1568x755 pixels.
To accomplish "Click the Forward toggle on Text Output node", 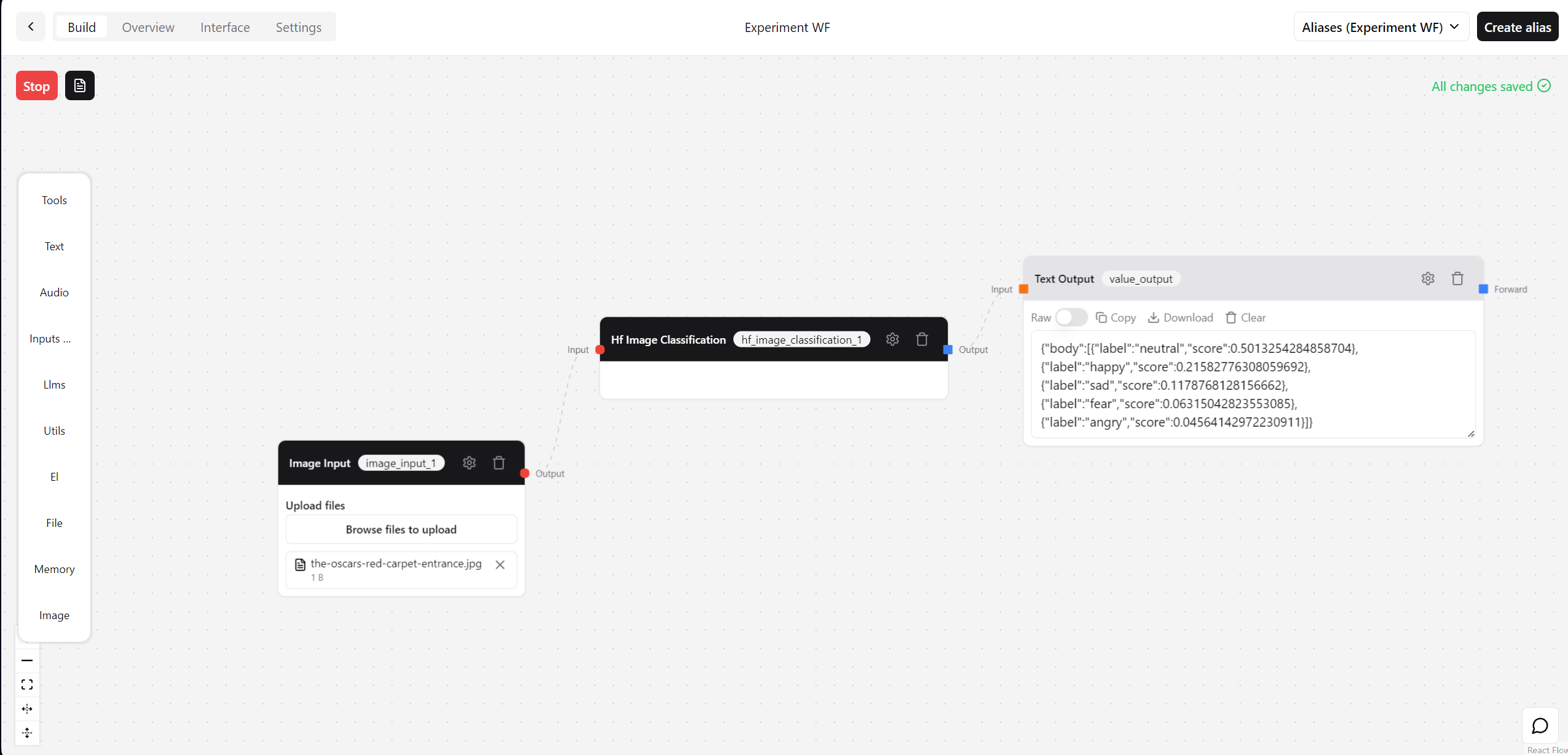I will 1483,289.
